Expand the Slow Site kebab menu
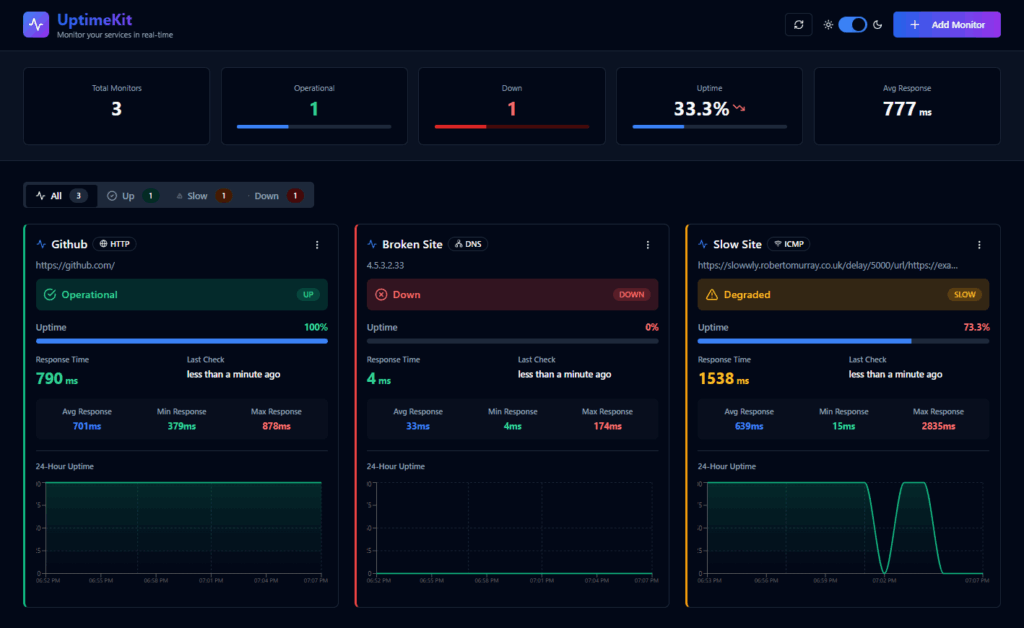The width and height of the screenshot is (1024, 628). tap(979, 244)
